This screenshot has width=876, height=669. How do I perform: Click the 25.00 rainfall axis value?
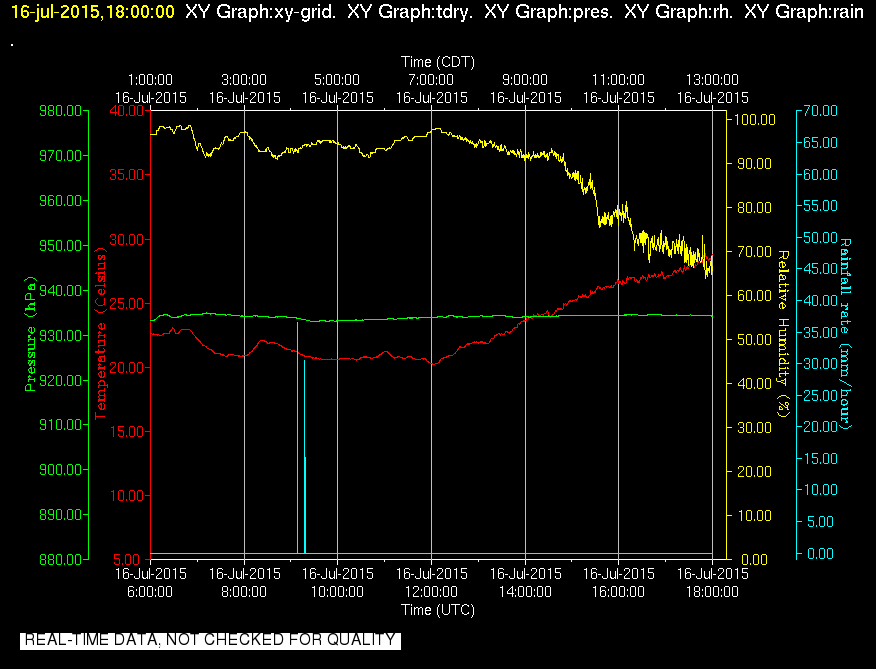pyautogui.click(x=821, y=396)
